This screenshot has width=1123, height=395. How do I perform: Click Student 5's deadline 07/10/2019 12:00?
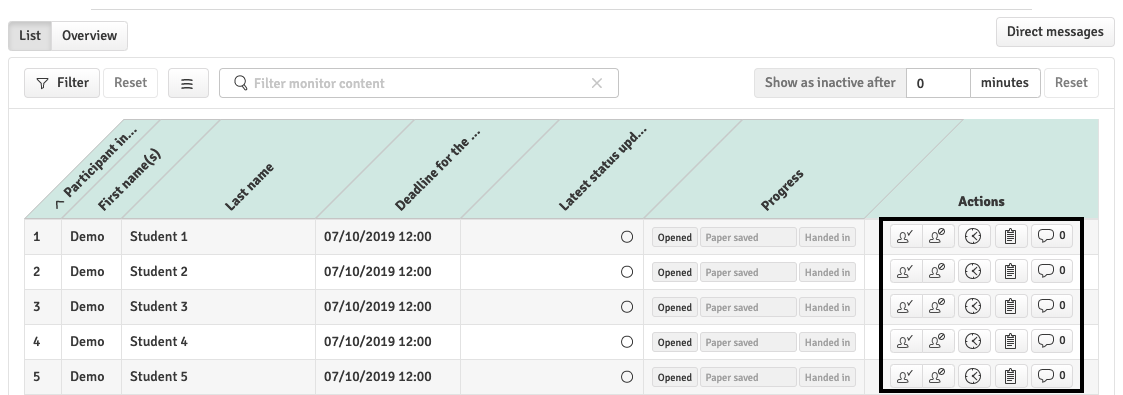[x=377, y=376]
